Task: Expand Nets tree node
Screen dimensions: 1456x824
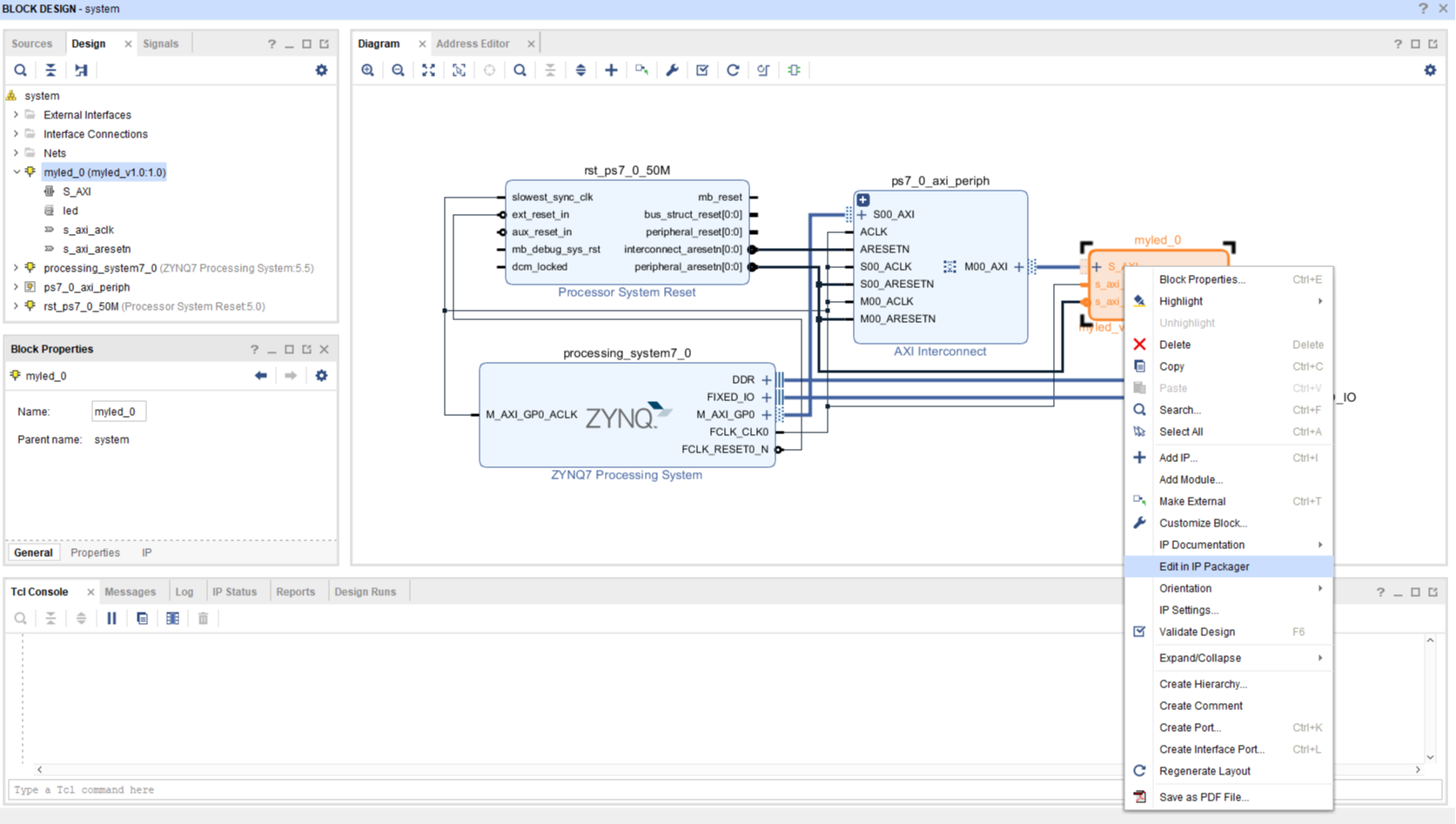Action: click(16, 153)
